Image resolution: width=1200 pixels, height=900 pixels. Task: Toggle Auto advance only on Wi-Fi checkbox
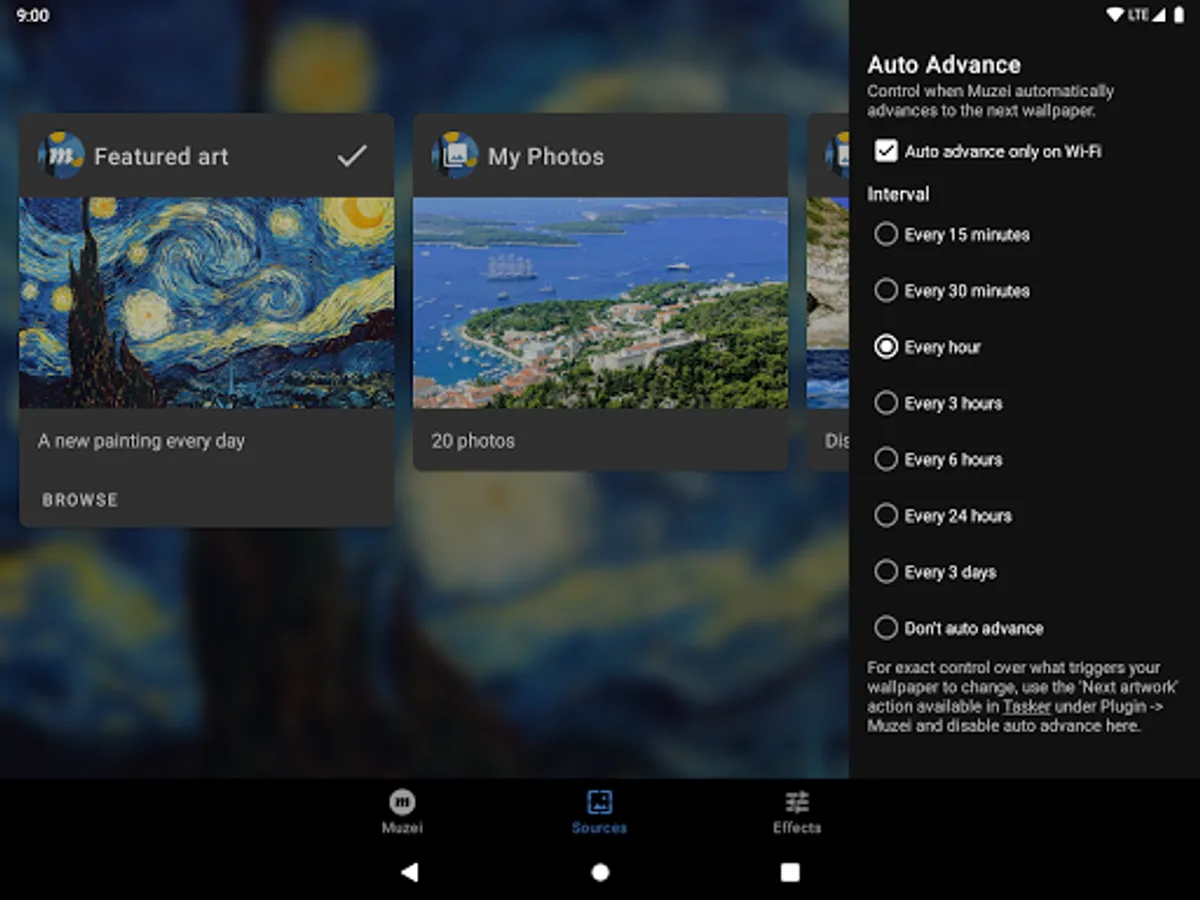click(x=886, y=151)
